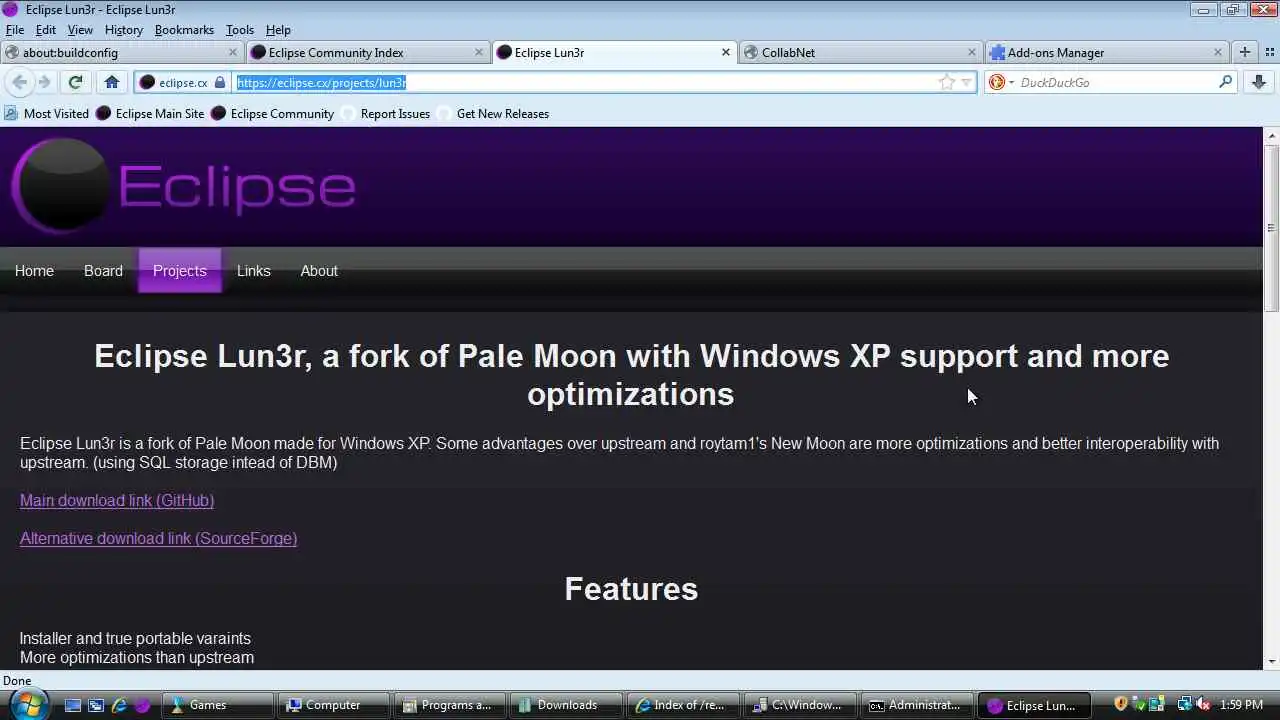Open the Most Visited bookmarks folder
1280x720 pixels.
pyautogui.click(x=47, y=114)
